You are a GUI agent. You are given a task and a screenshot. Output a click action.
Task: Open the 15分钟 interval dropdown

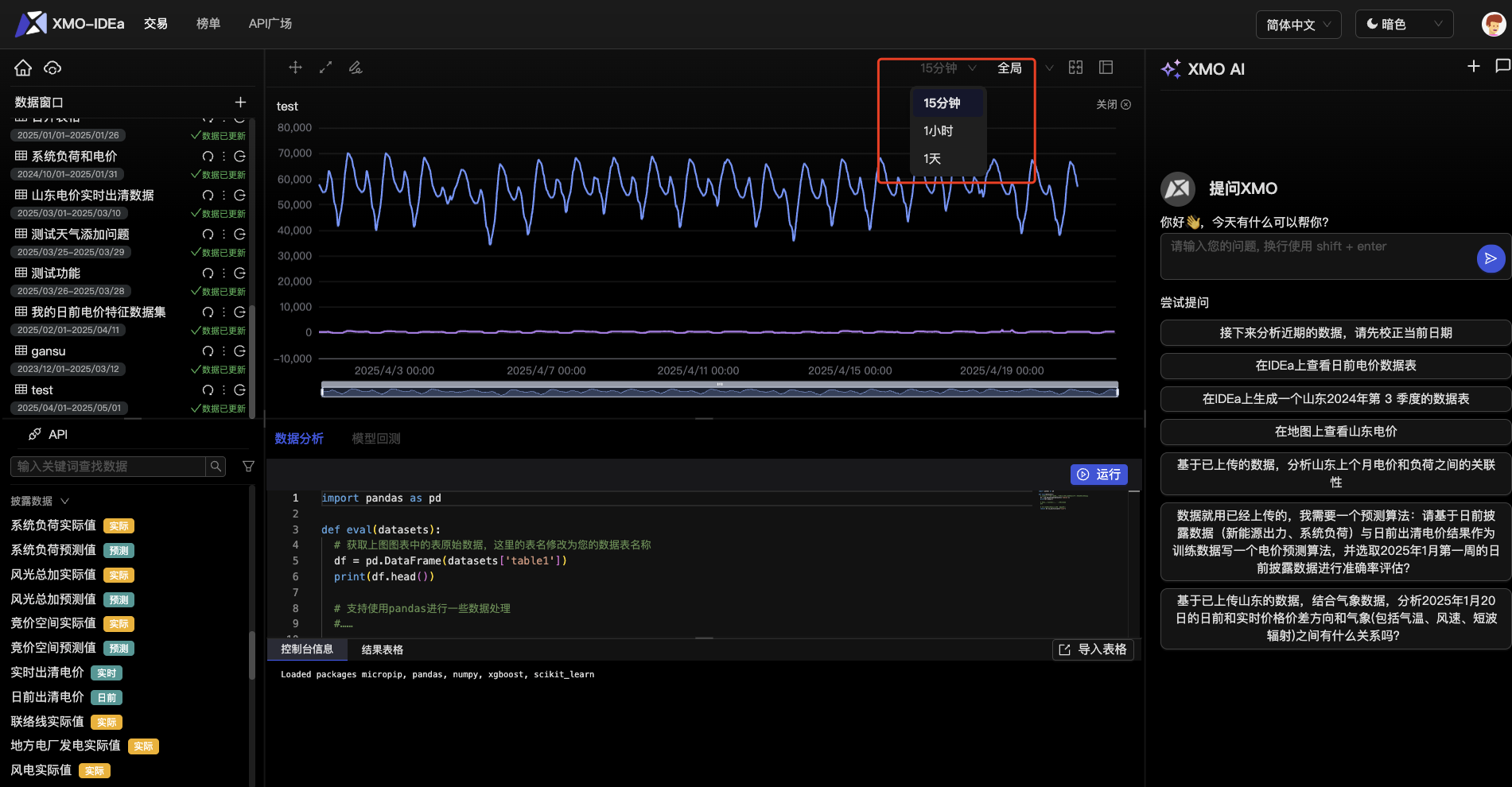point(948,68)
